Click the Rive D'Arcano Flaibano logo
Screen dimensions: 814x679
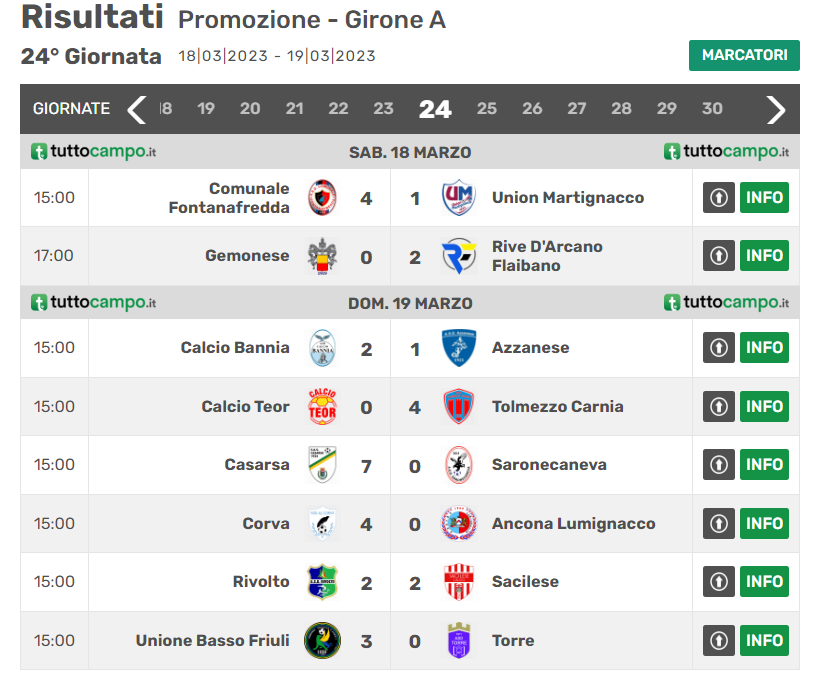pos(459,256)
